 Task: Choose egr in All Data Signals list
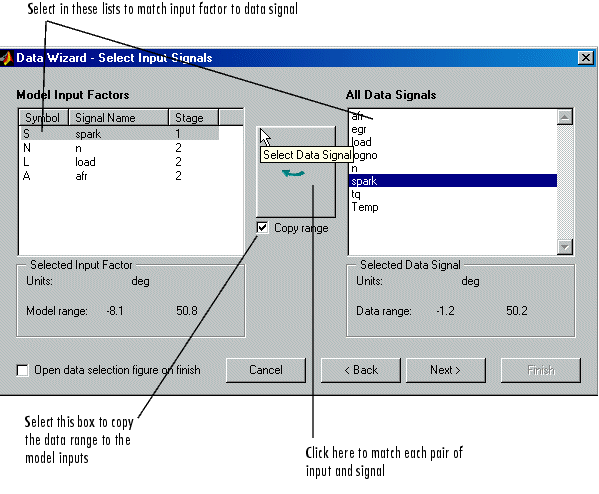coord(453,129)
